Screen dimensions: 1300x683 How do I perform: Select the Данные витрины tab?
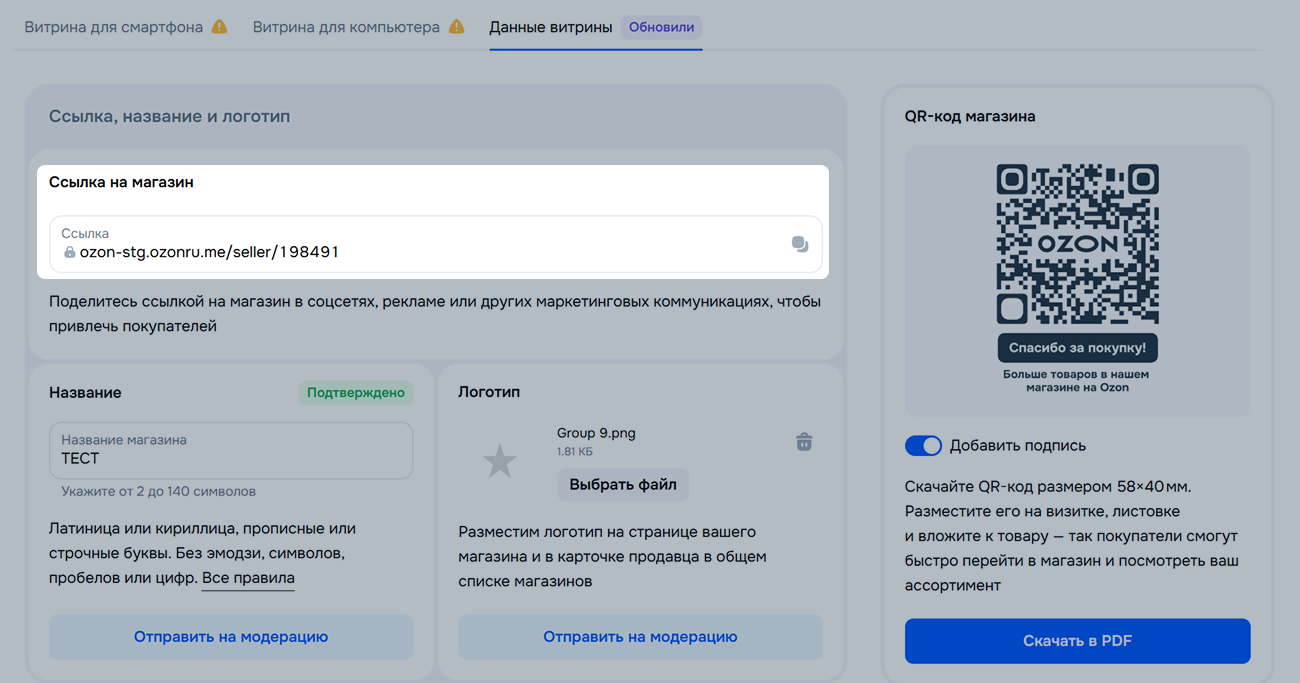(550, 27)
